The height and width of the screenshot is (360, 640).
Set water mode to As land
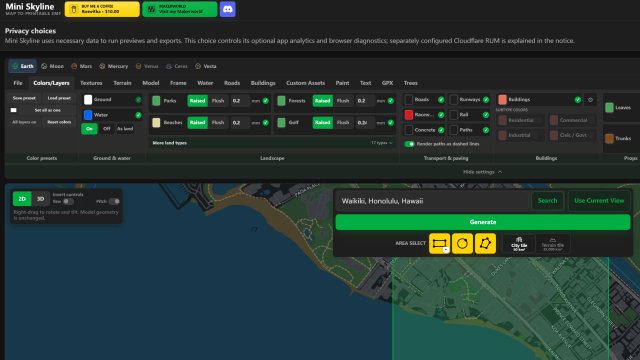pos(125,129)
